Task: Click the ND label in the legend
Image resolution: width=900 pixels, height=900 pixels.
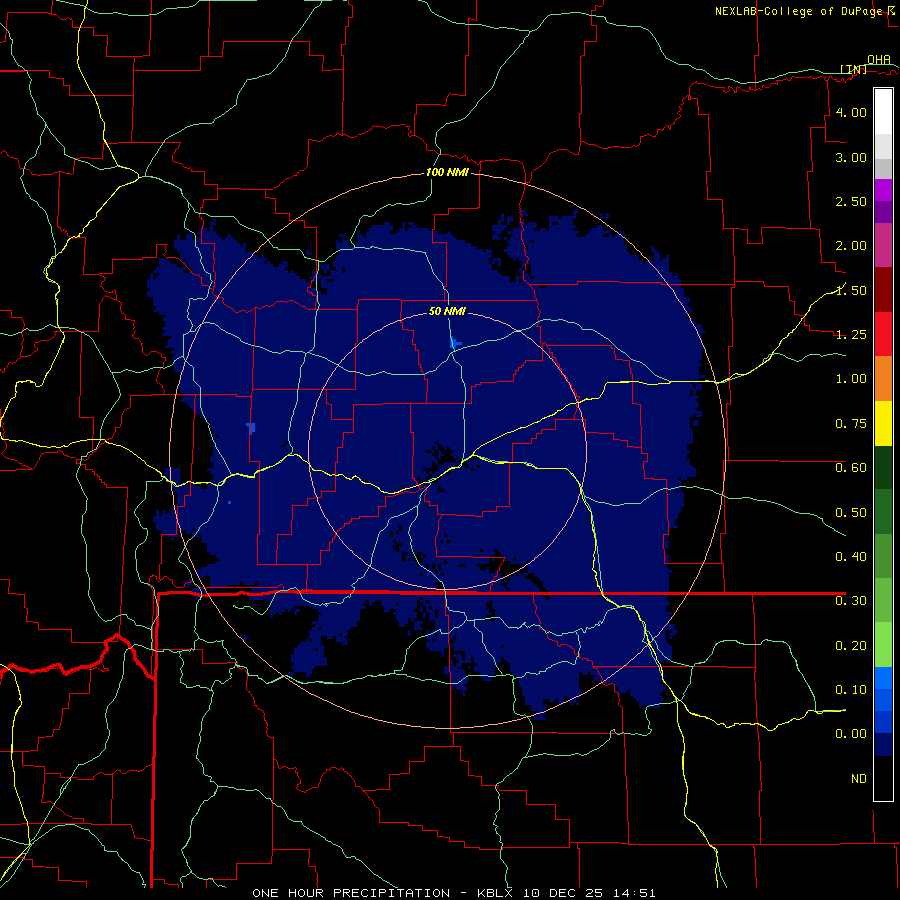Action: pos(859,779)
